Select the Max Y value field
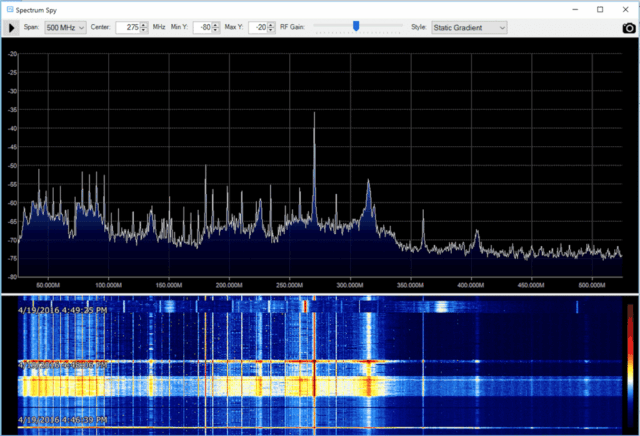The width and height of the screenshot is (640, 436). [260, 28]
